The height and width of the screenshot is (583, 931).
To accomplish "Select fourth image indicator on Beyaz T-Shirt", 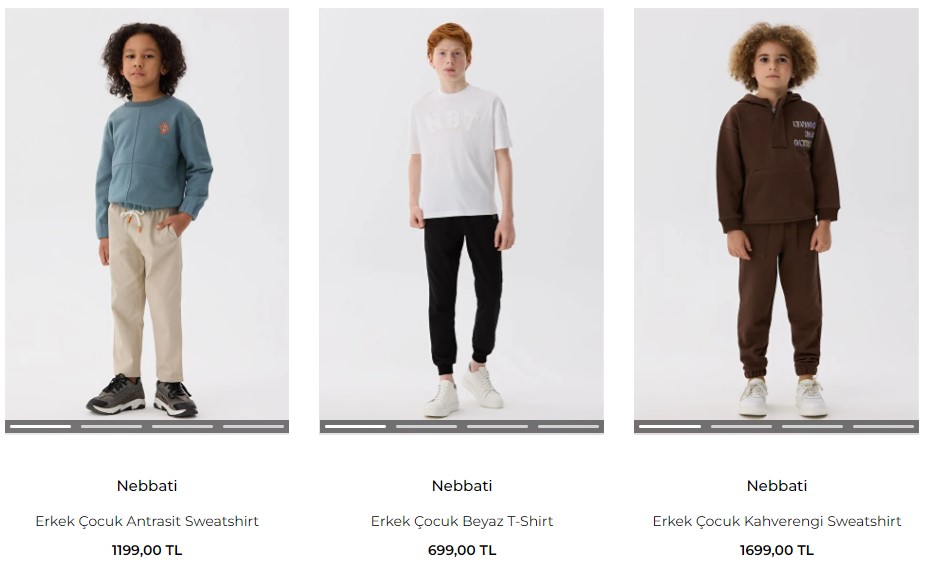I will [x=568, y=426].
